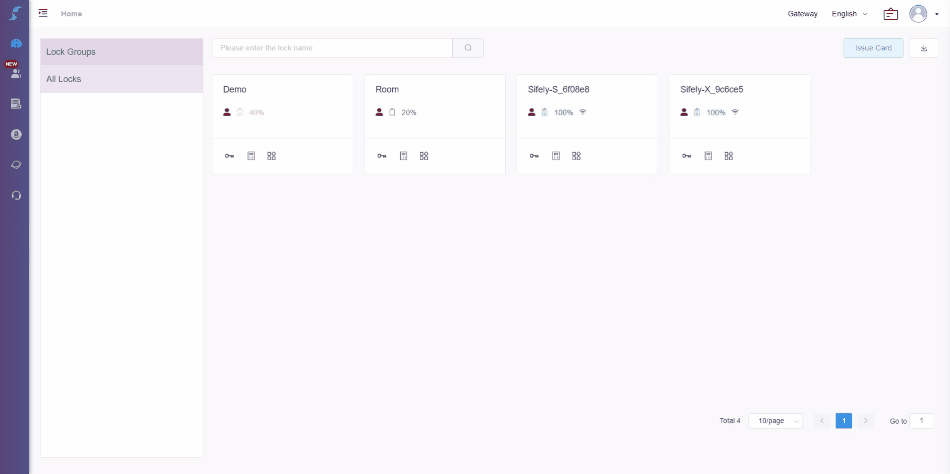Open the English language dropdown
This screenshot has width=950, height=474.
[849, 14]
